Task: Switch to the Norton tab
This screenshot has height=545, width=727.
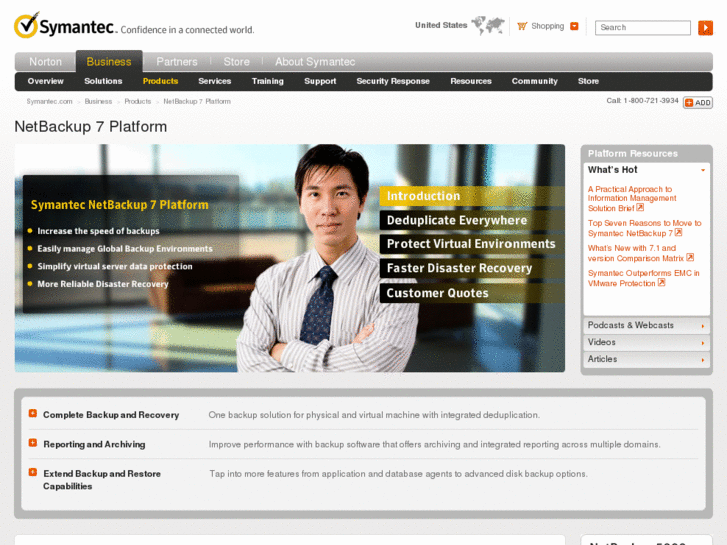Action: 45,62
